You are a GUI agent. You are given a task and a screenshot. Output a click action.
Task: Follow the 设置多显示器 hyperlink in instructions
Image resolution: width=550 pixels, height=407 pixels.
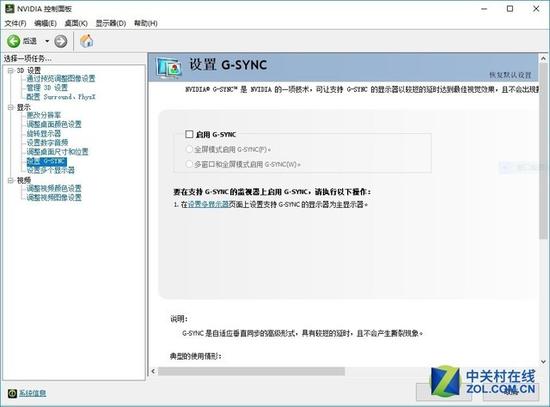(208, 204)
